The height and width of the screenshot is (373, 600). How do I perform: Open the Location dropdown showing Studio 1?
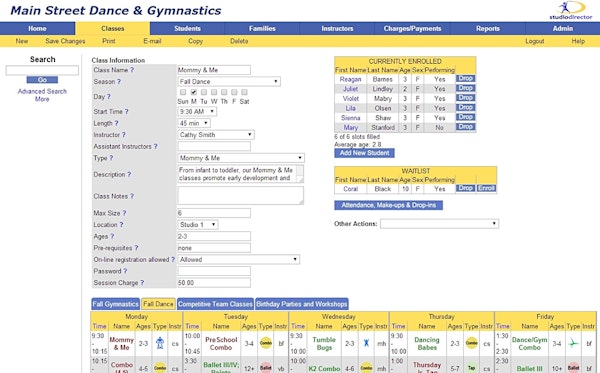(x=198, y=225)
